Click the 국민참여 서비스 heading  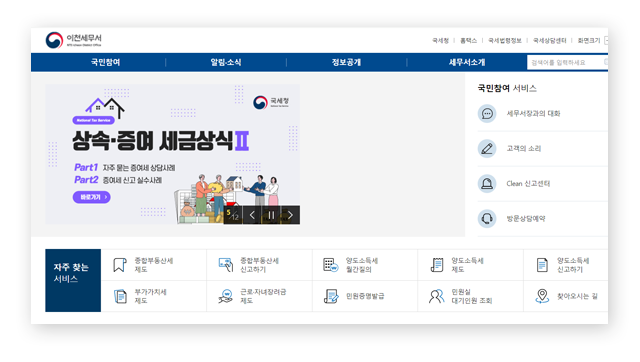[507, 88]
